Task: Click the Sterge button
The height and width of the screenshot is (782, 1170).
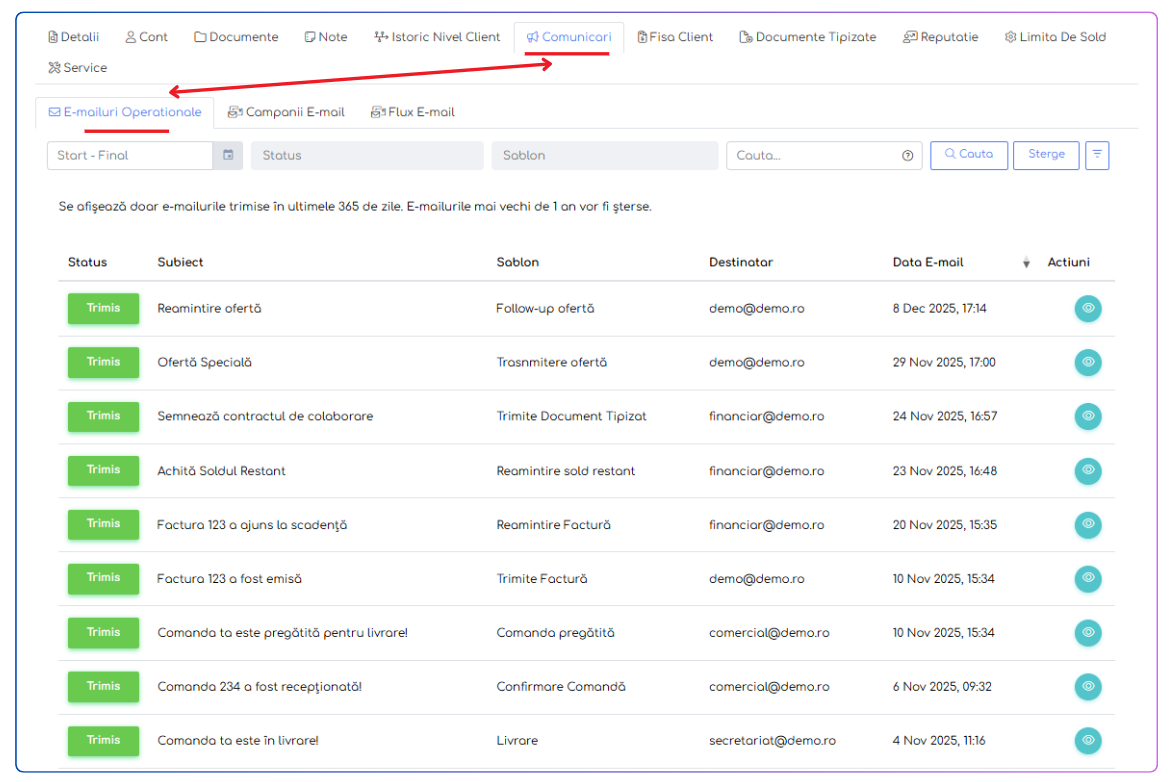Action: 1046,155
